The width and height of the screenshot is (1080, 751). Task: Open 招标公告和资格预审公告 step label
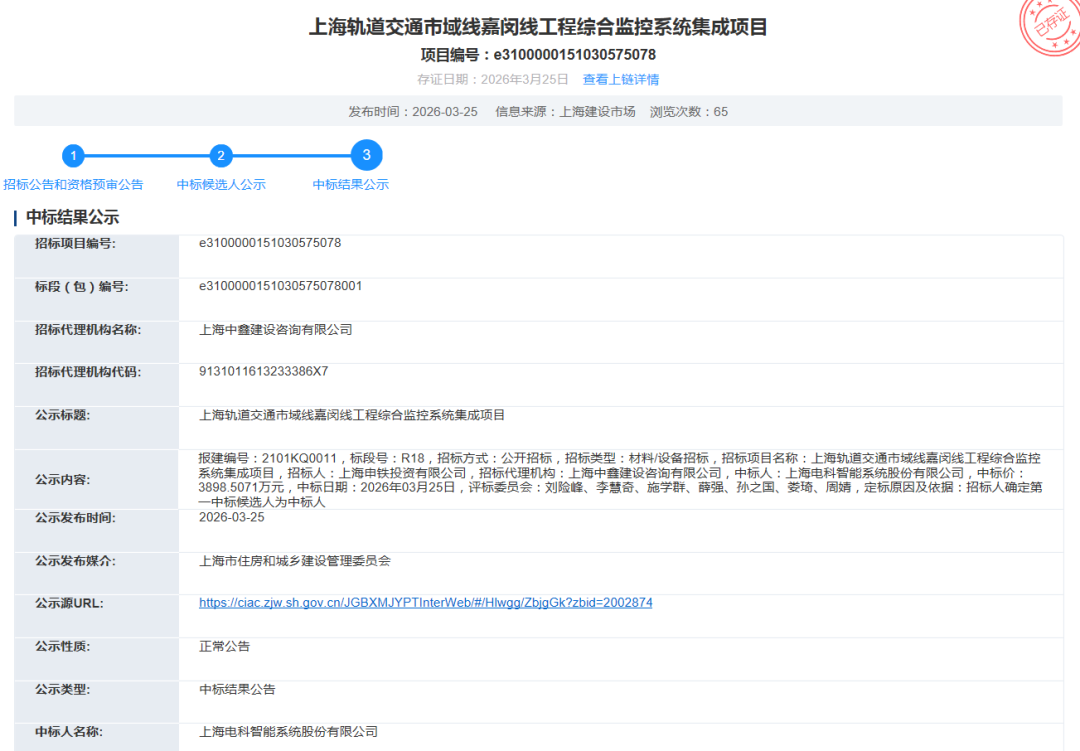[73, 185]
